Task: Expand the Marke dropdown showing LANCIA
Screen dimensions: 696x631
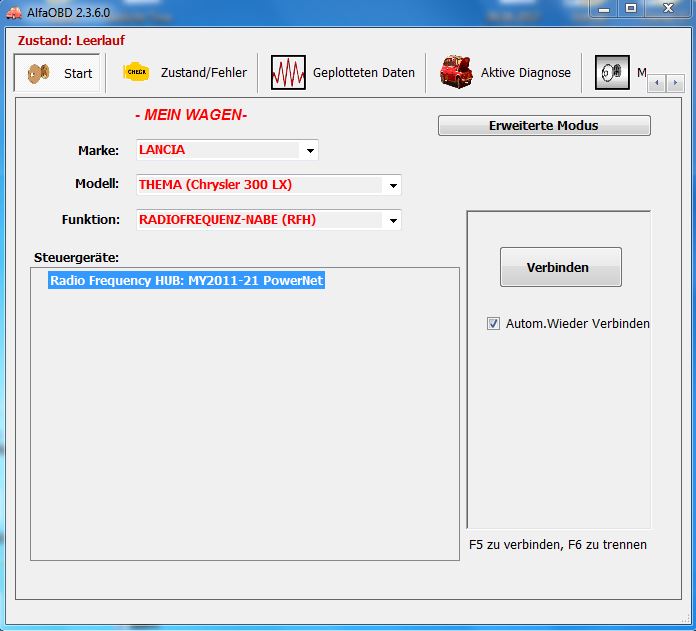Action: (x=310, y=151)
